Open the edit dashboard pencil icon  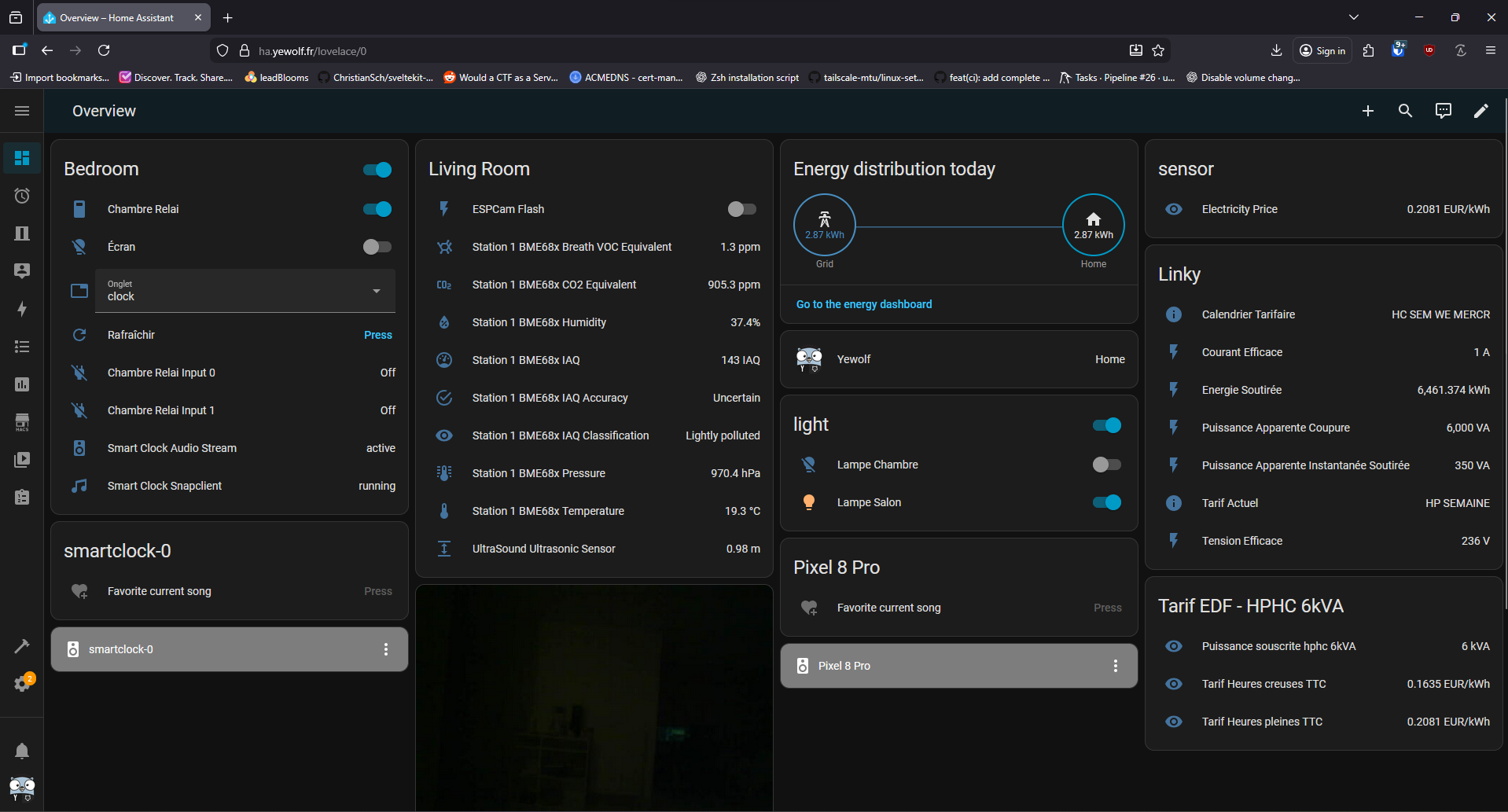point(1481,111)
